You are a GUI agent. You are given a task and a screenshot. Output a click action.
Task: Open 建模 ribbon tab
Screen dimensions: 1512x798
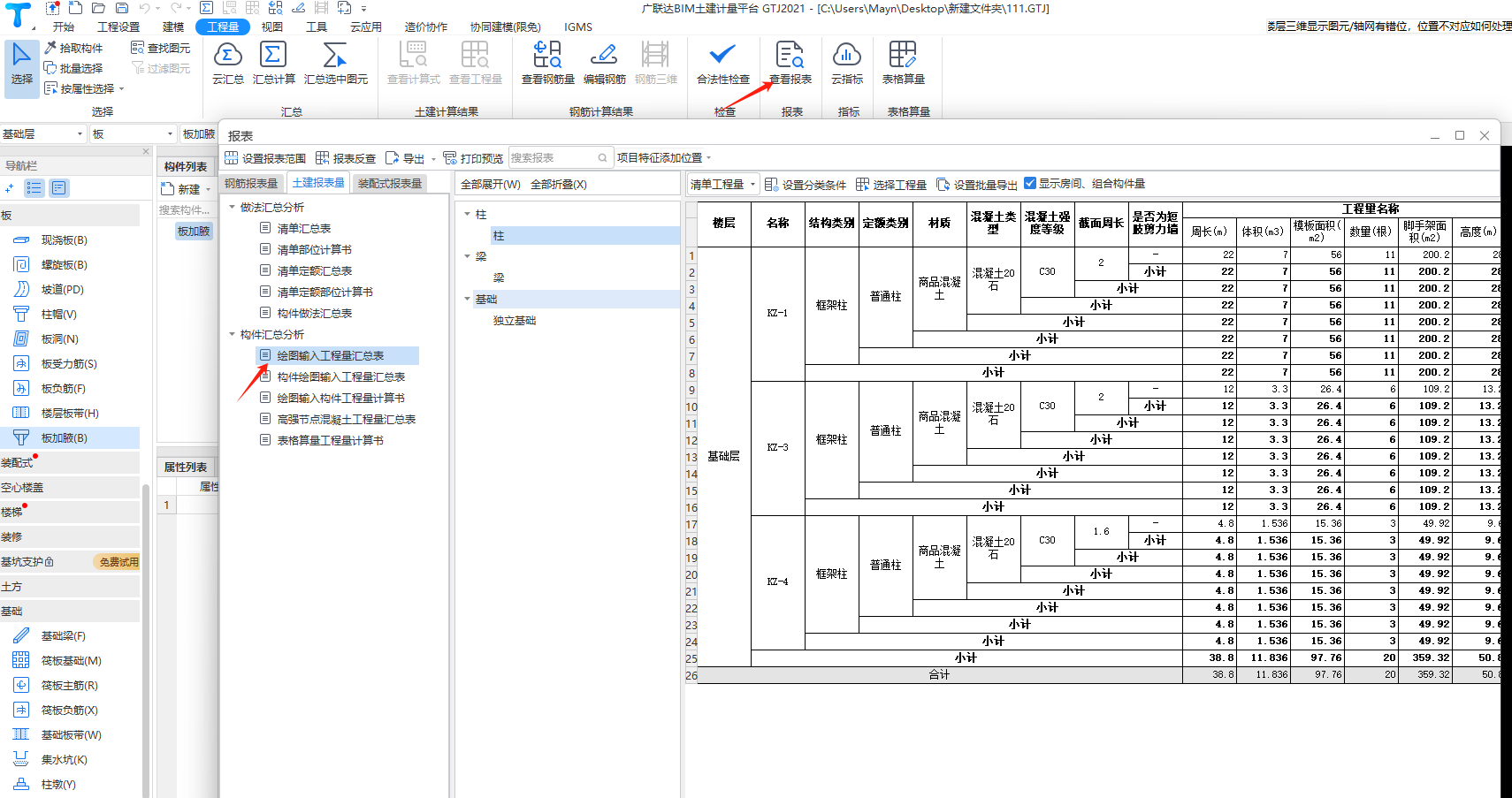click(x=173, y=27)
